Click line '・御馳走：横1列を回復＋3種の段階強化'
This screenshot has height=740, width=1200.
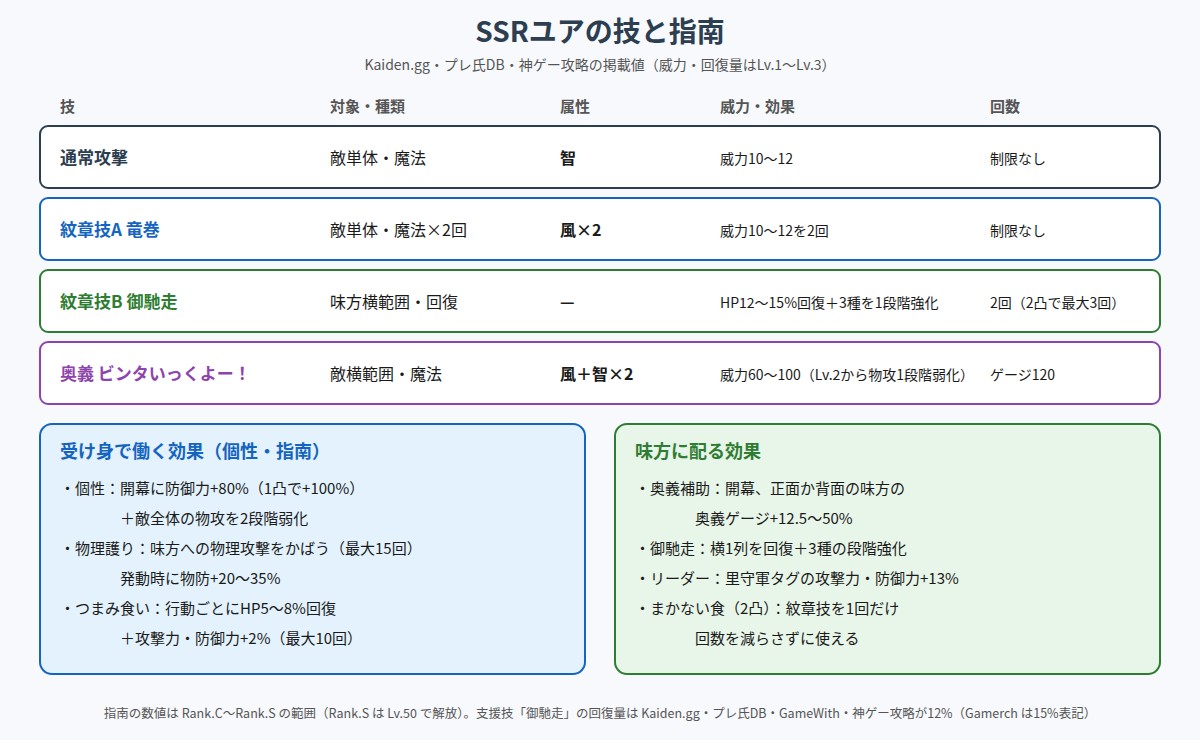[x=771, y=549]
